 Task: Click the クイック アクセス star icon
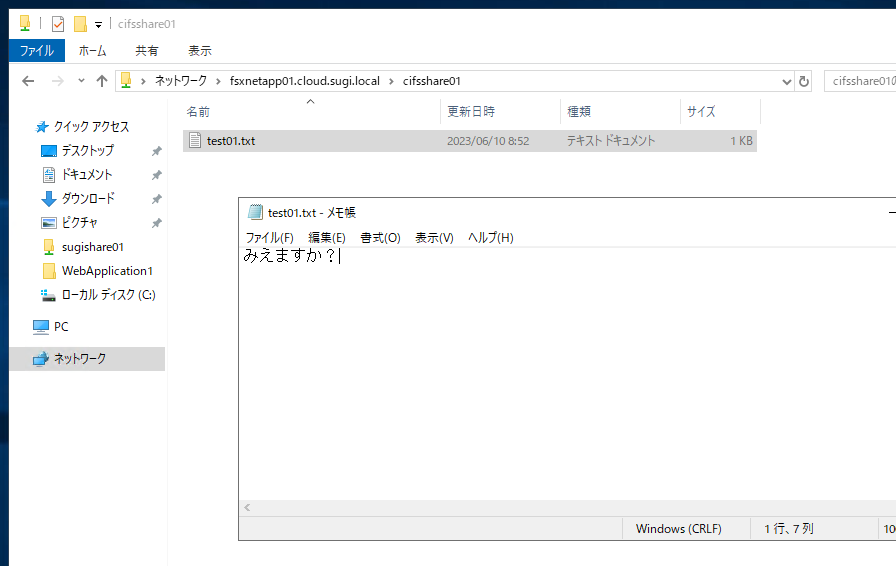[42, 126]
